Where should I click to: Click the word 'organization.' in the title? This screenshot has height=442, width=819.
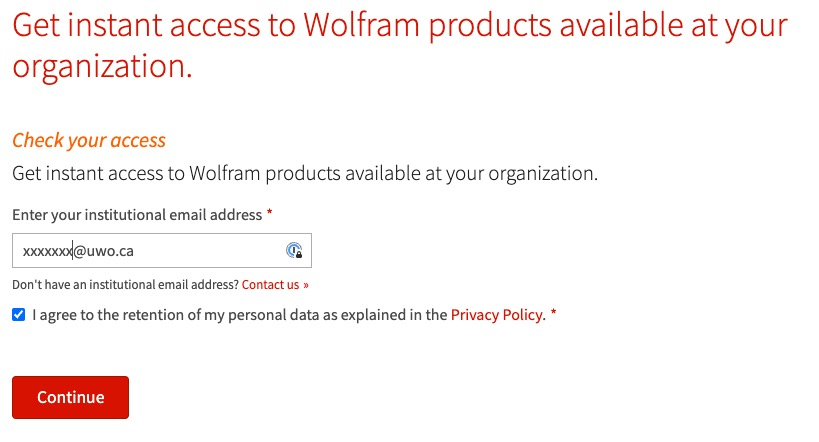[x=102, y=67]
